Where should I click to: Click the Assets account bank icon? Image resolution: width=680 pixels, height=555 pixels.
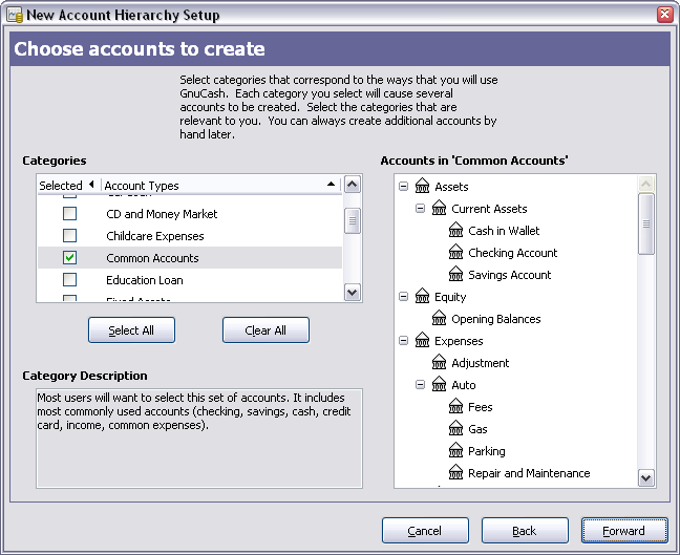(x=422, y=186)
